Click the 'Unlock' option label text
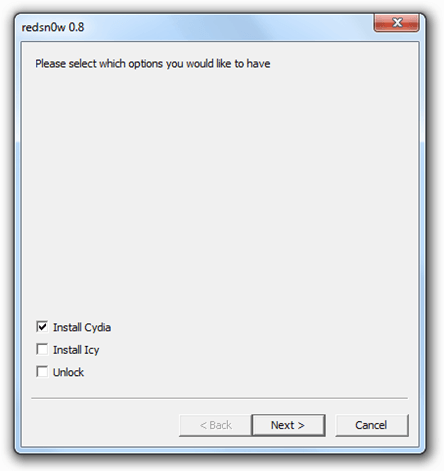 [x=68, y=372]
